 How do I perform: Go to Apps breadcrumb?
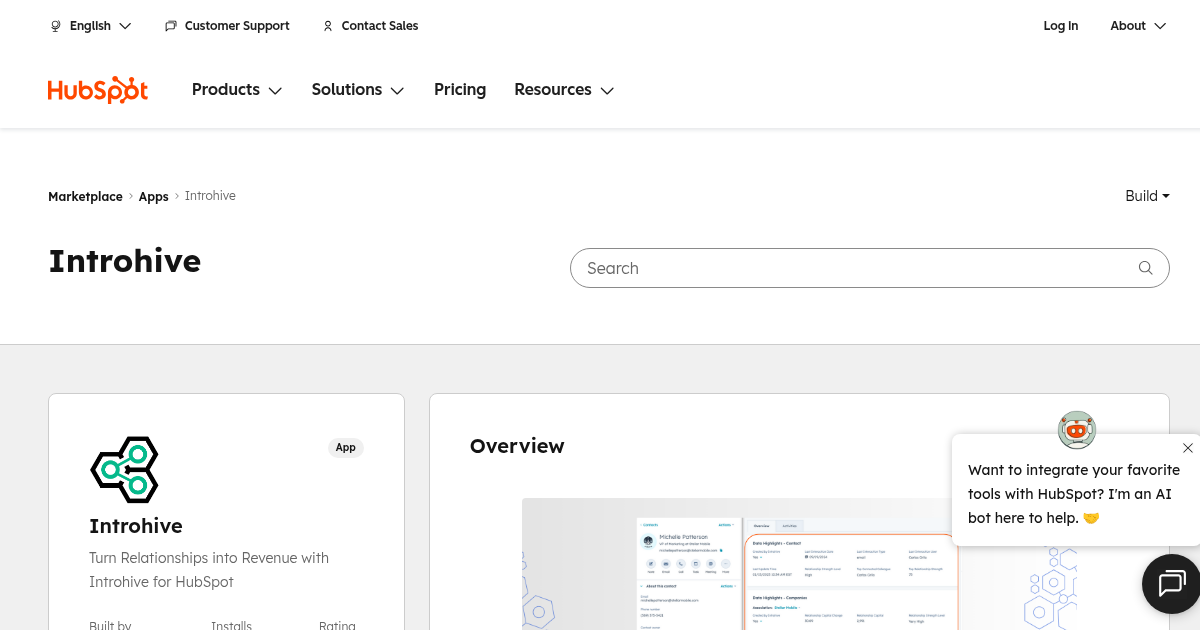click(153, 197)
